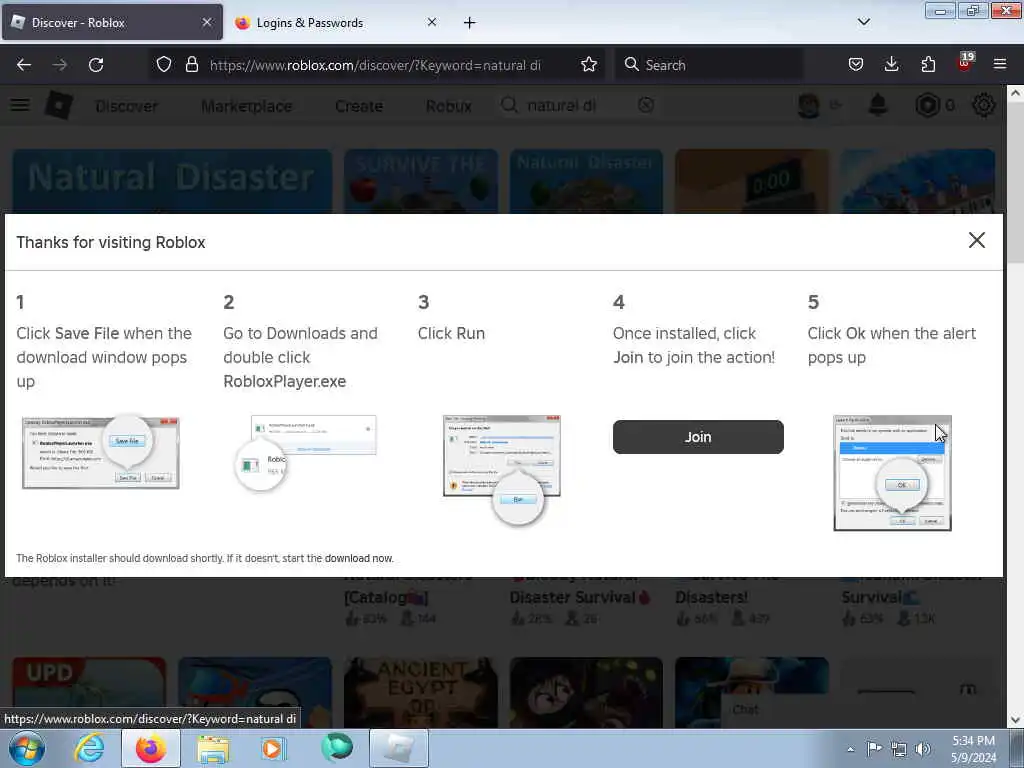Screen dimensions: 1024x768
Task: Click the browser forward arrow
Action: coord(59,65)
